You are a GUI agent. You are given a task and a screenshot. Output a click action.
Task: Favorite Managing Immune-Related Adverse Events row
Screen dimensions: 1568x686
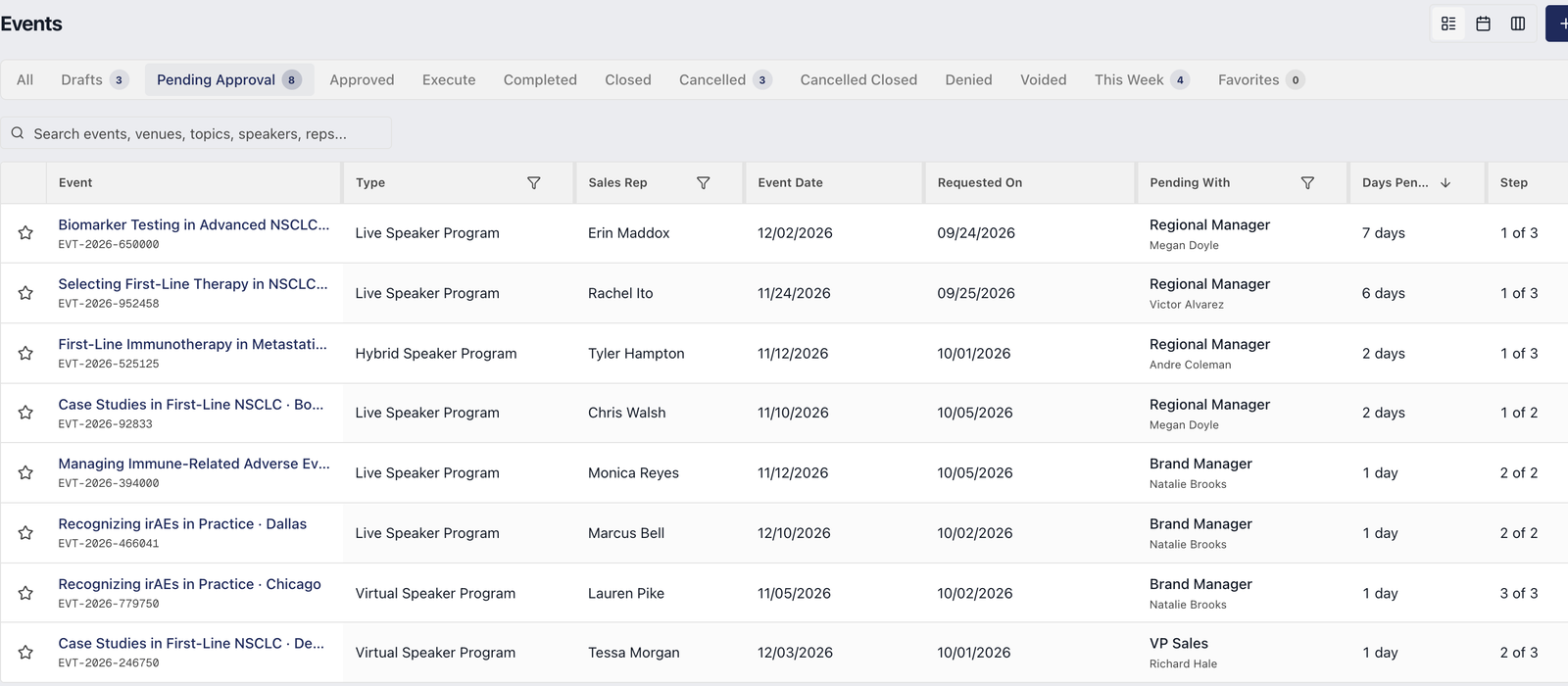(x=25, y=472)
